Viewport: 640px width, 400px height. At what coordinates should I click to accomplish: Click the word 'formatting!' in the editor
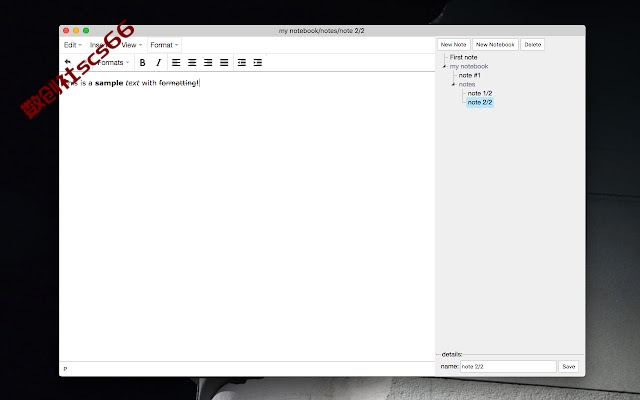(179, 83)
